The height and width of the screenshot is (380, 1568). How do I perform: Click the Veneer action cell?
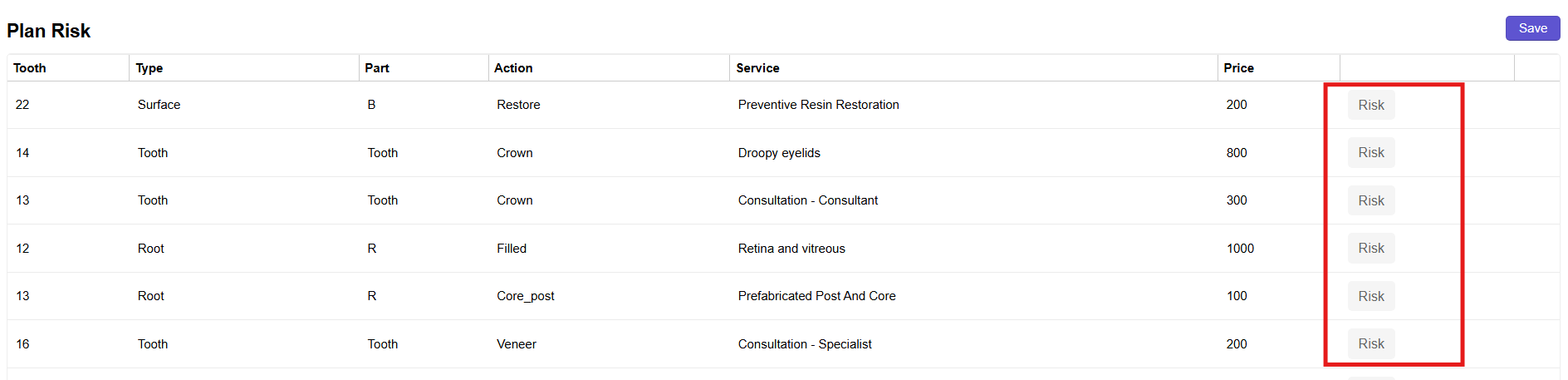tap(516, 344)
